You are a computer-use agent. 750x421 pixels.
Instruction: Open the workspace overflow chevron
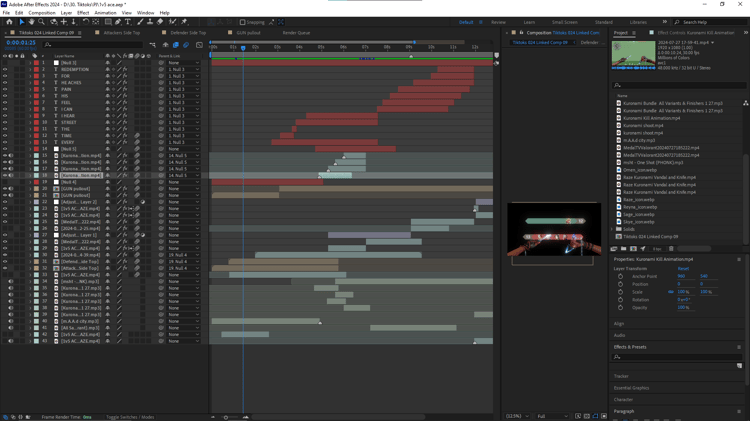[664, 22]
